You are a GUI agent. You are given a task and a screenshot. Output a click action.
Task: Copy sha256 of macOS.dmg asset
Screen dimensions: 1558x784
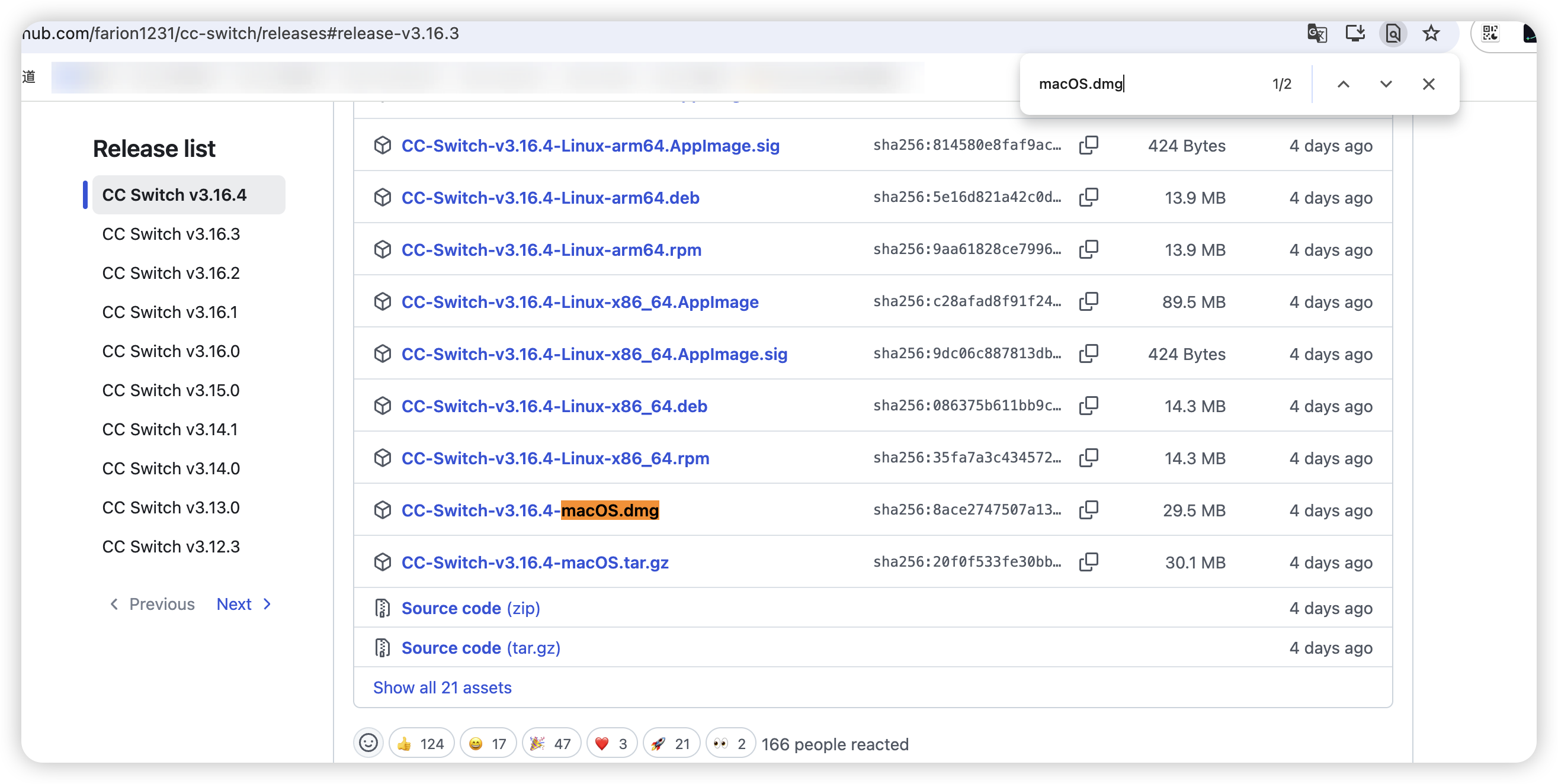tap(1088, 510)
